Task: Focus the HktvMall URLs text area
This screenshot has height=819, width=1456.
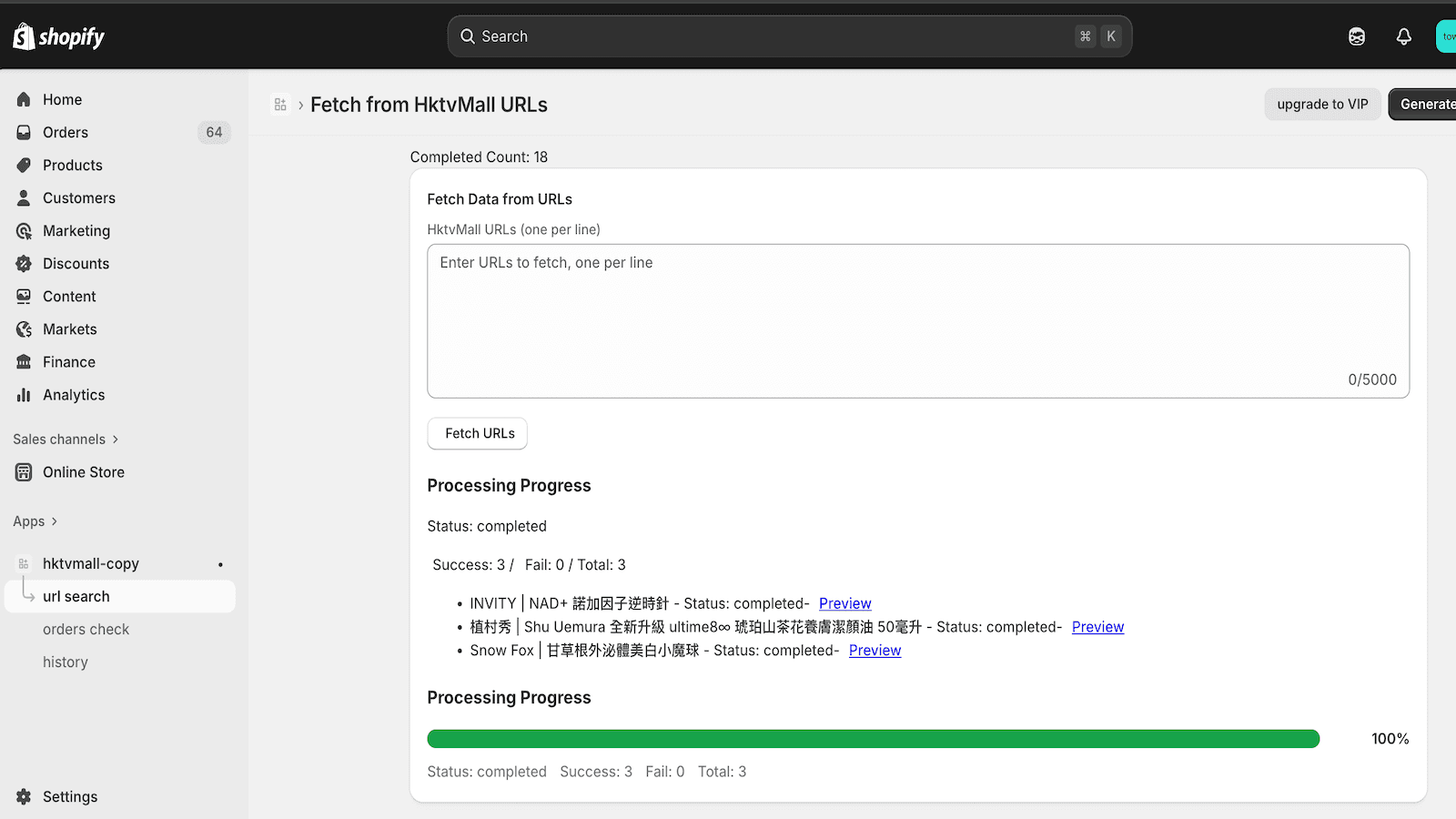Action: (x=918, y=320)
